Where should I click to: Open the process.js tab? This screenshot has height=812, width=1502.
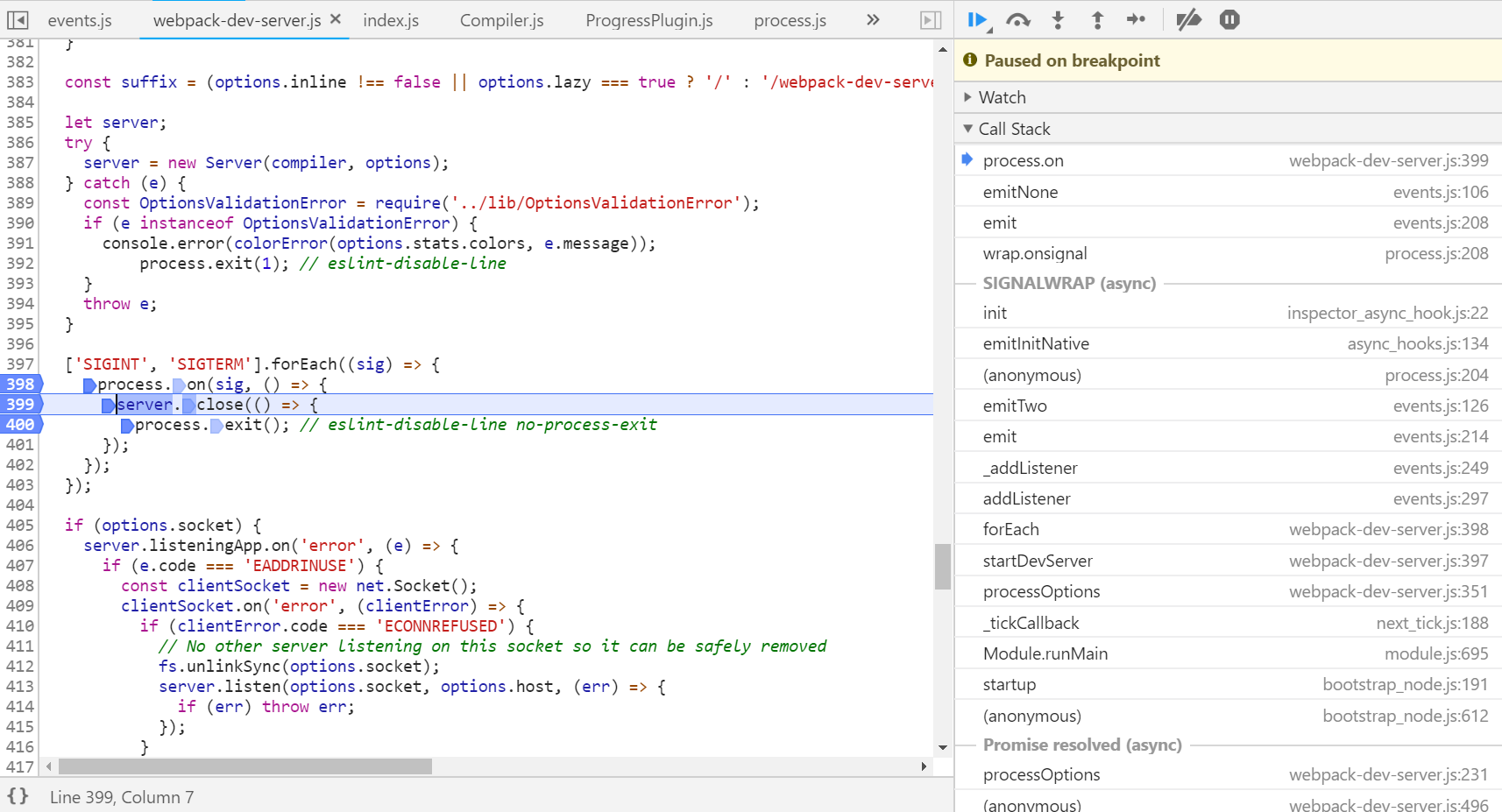click(790, 20)
